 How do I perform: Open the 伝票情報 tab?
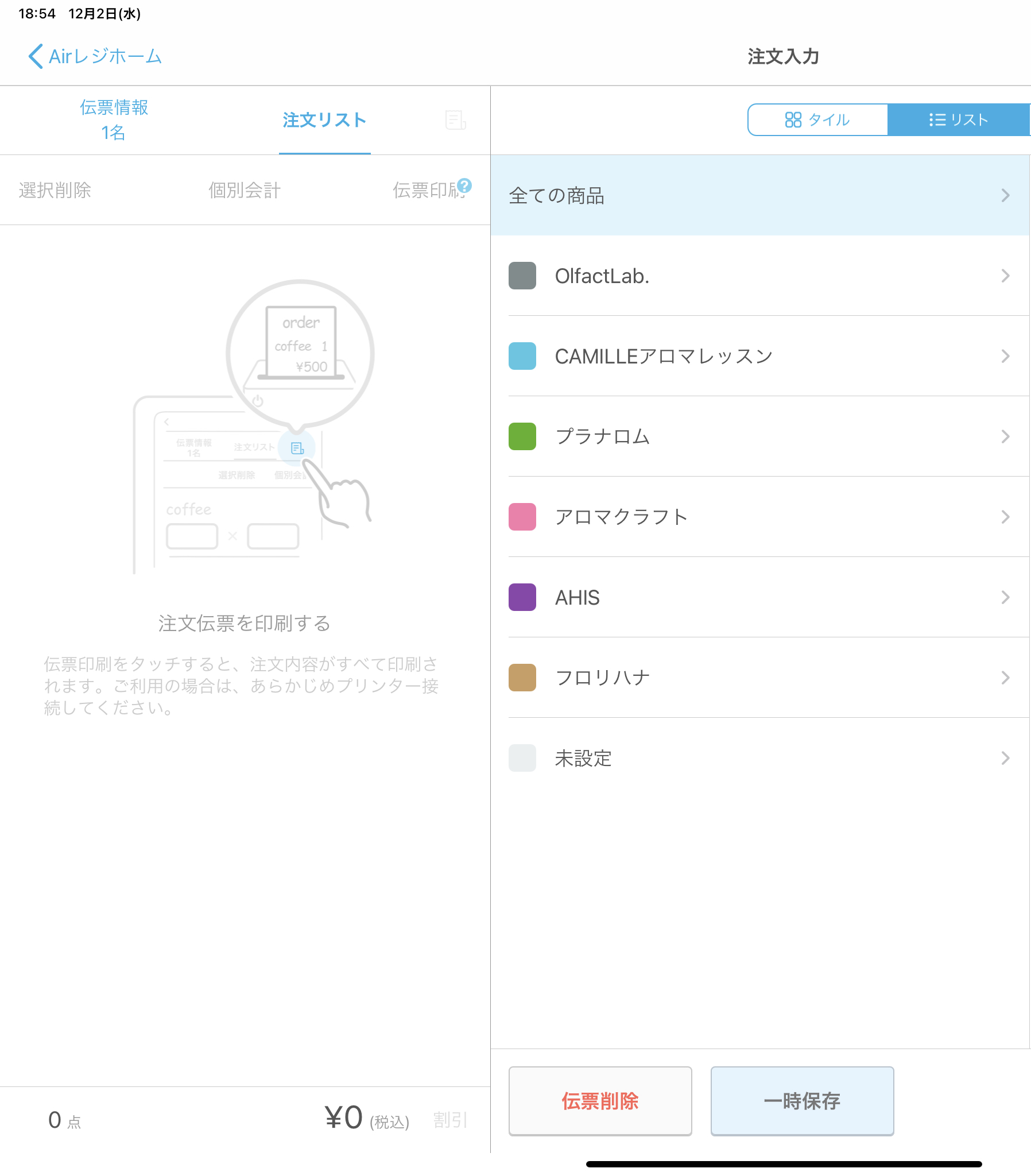click(114, 119)
